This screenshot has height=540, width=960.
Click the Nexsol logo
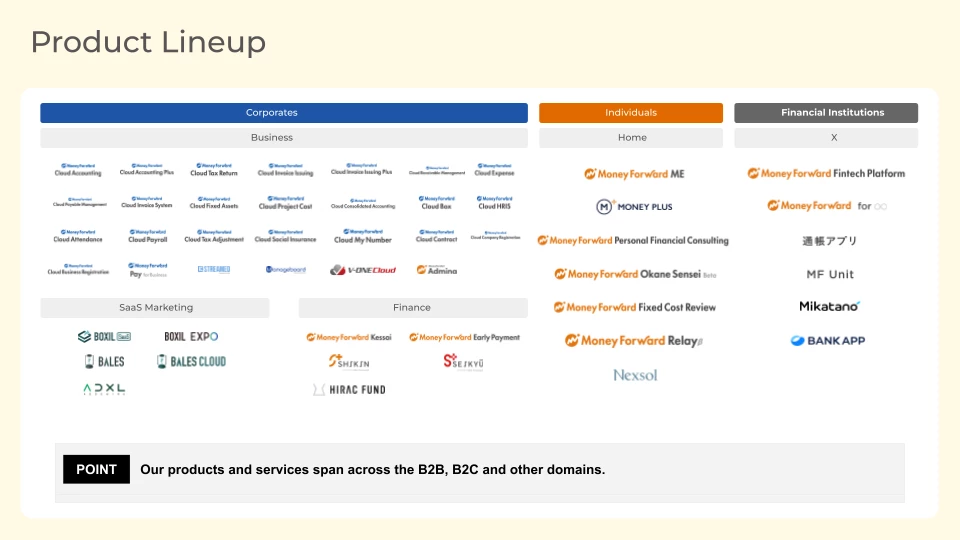point(636,375)
